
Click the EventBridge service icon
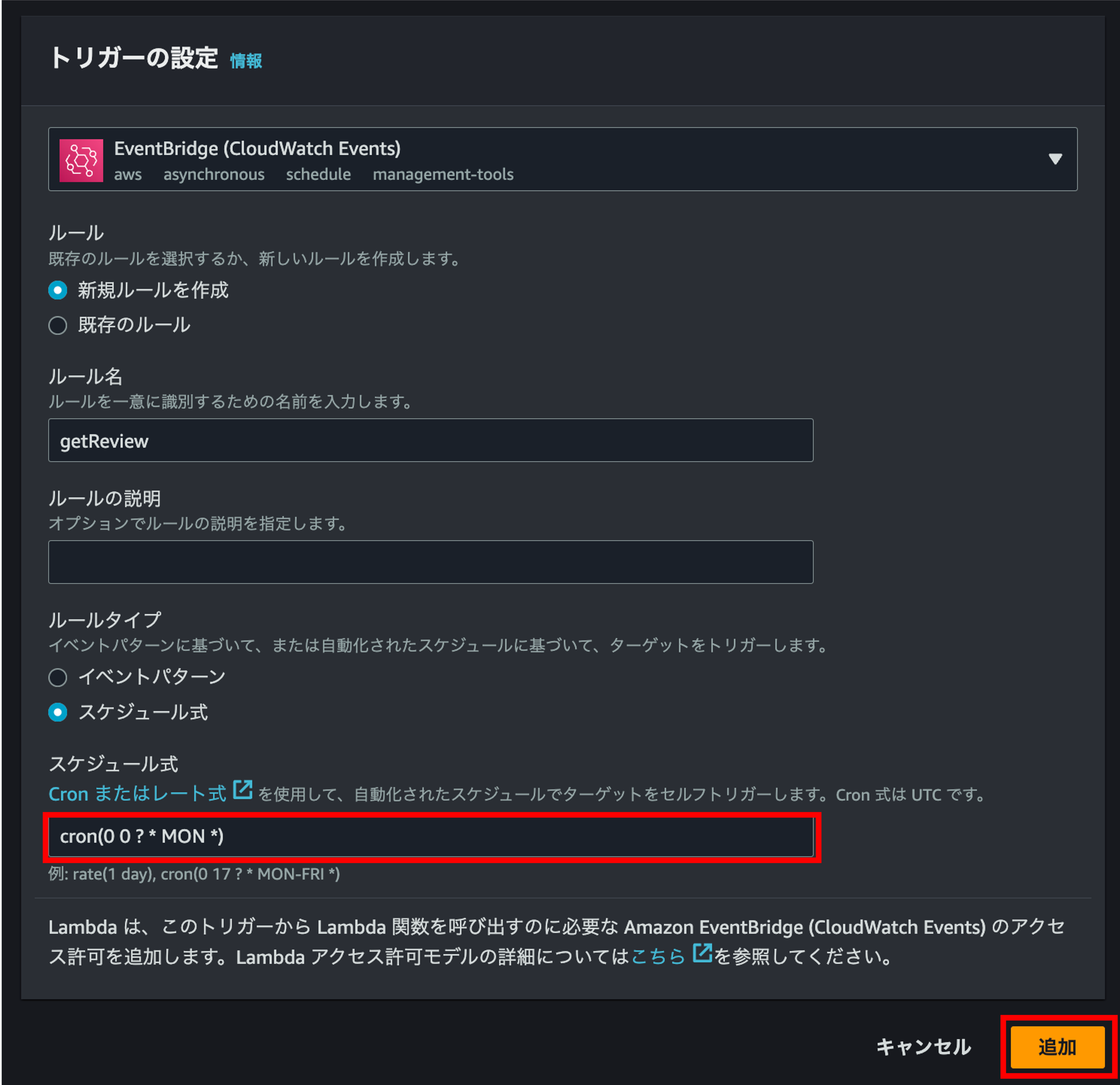[x=81, y=160]
